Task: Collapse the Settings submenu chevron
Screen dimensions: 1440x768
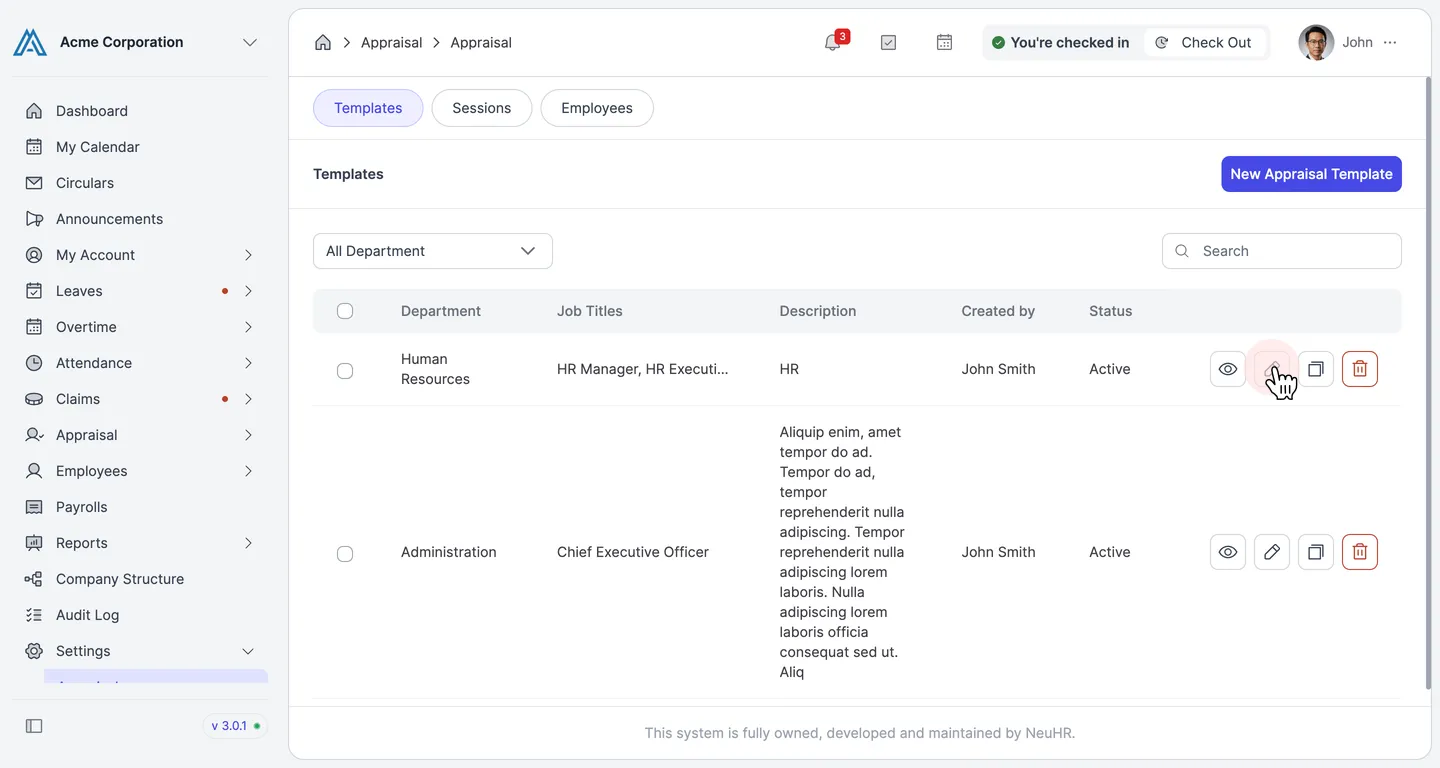Action: (248, 651)
